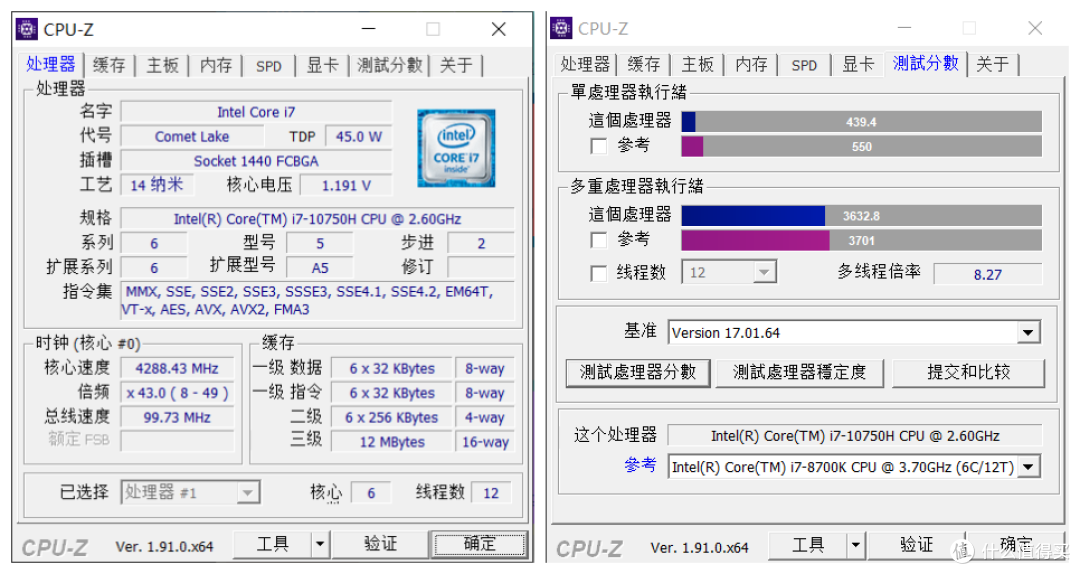Click the 核心电压 1.191 V value

[x=346, y=185]
